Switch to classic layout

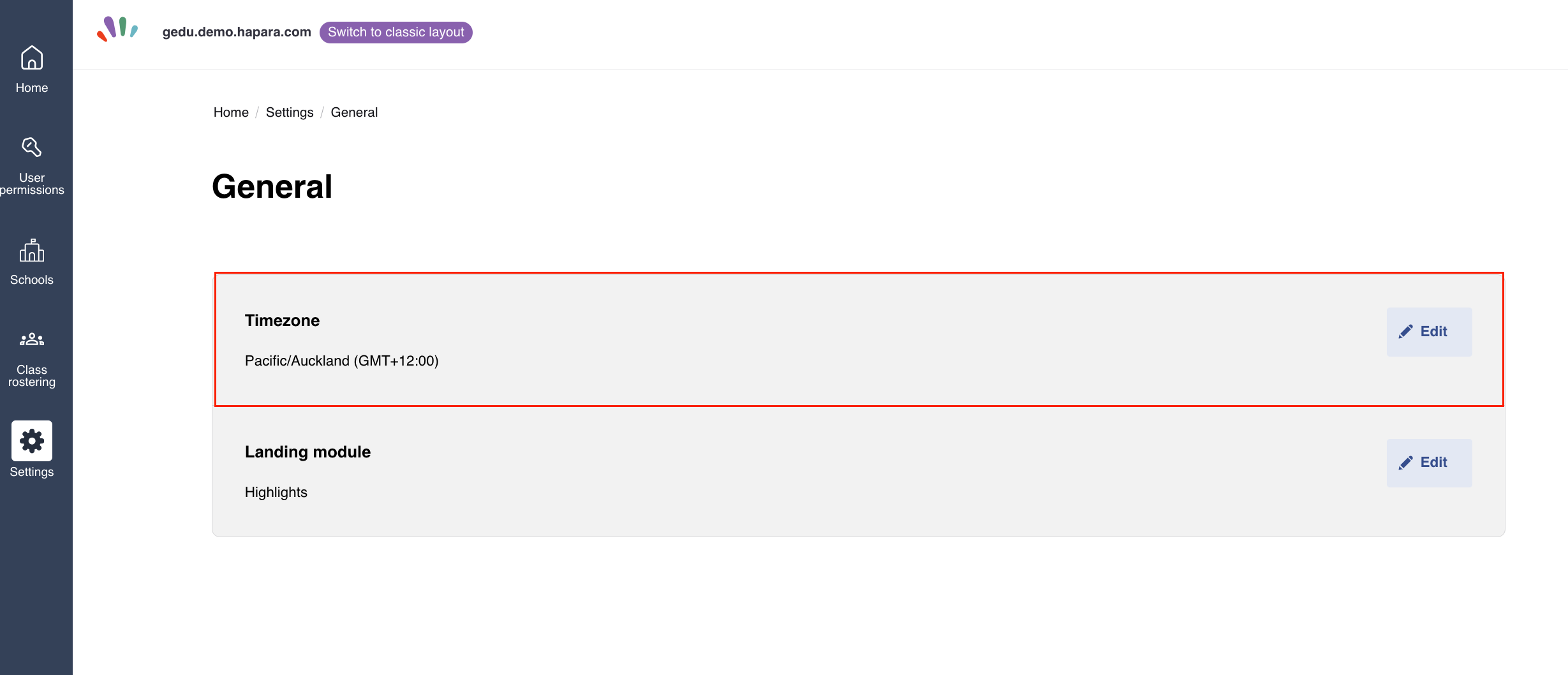396,33
